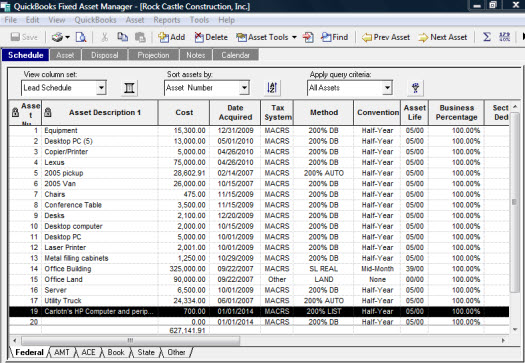This screenshot has width=525, height=363.
Task: Open the View column set dropdown
Action: (x=101, y=88)
